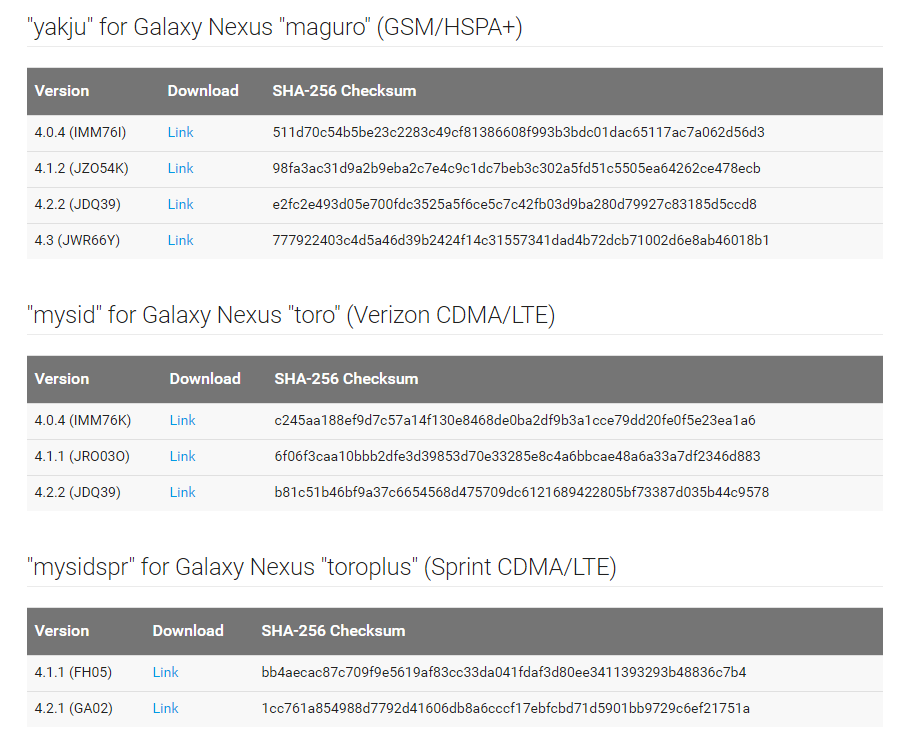Click the mysidspr toroplus Sprint heading
This screenshot has width=903, height=738.
click(x=321, y=568)
